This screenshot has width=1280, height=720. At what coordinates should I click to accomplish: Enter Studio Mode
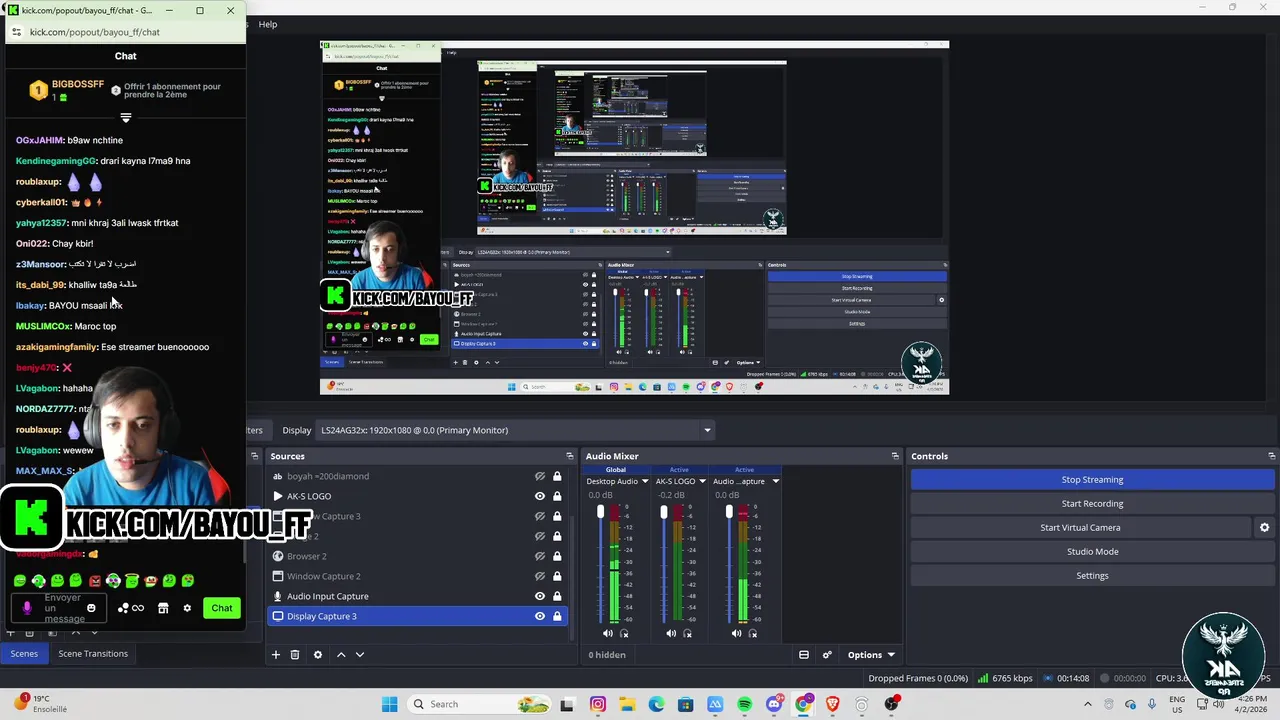[1092, 551]
